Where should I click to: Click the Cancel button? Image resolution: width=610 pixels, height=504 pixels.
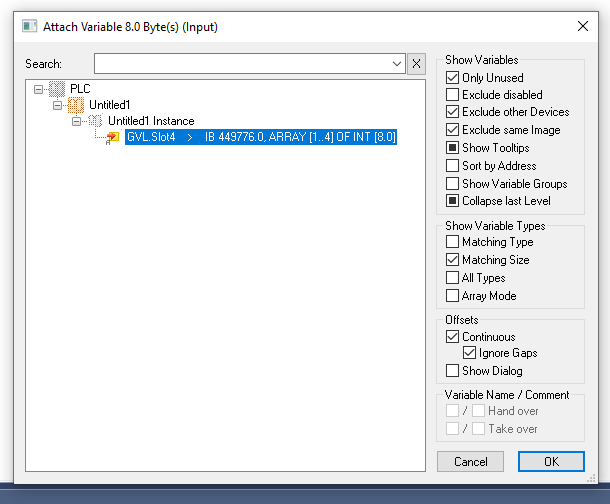coord(470,462)
